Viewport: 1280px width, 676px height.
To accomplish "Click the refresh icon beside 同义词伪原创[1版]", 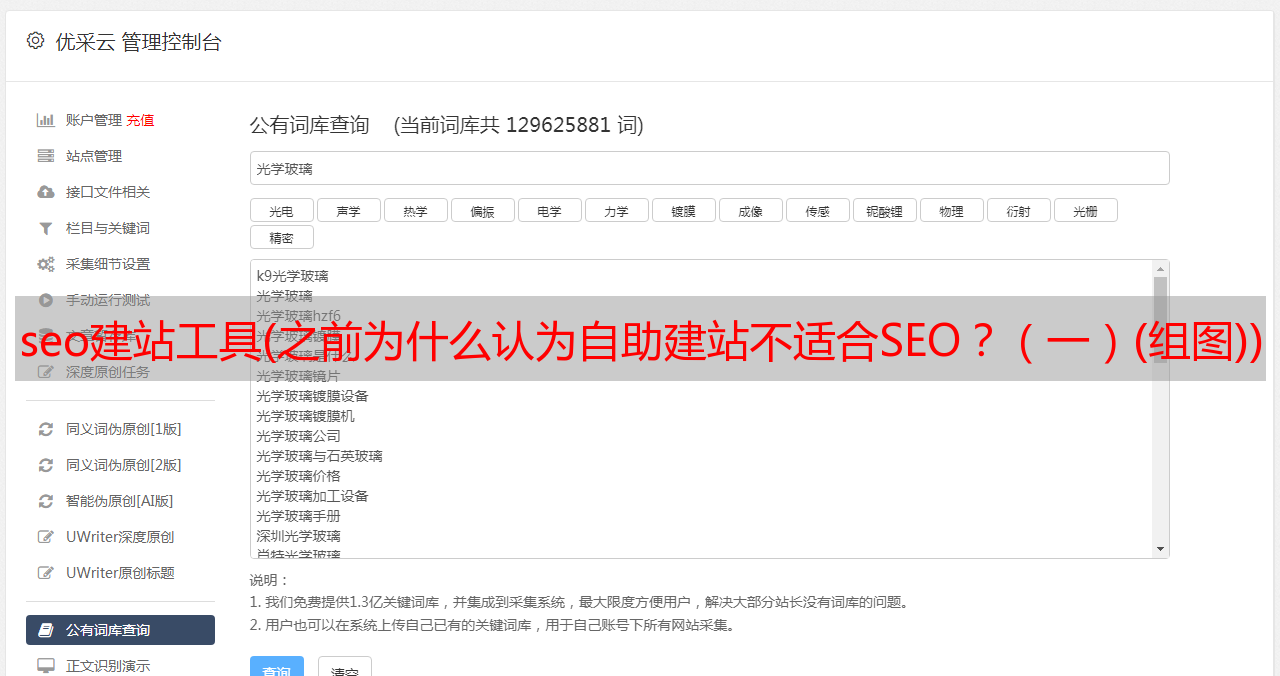I will 46,429.
